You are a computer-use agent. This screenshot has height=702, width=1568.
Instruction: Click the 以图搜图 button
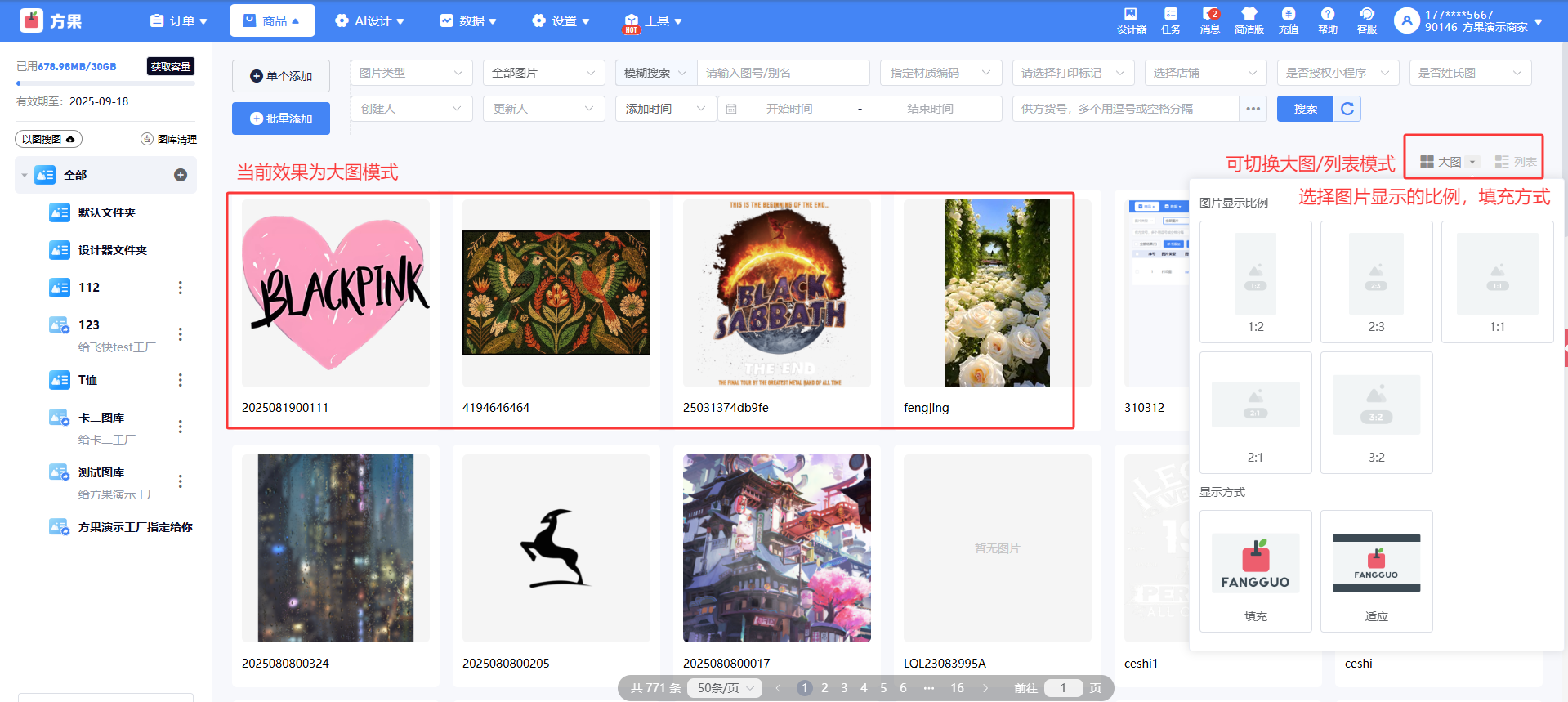[49, 139]
